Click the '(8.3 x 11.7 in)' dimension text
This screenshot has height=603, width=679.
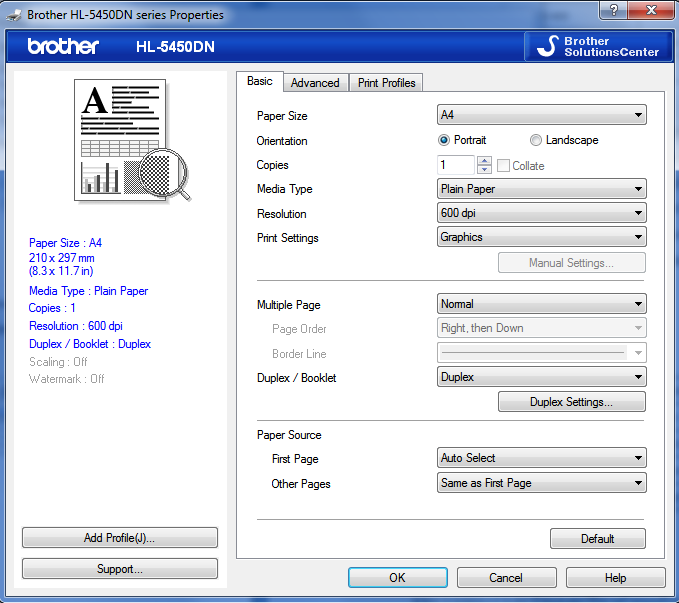tap(61, 271)
